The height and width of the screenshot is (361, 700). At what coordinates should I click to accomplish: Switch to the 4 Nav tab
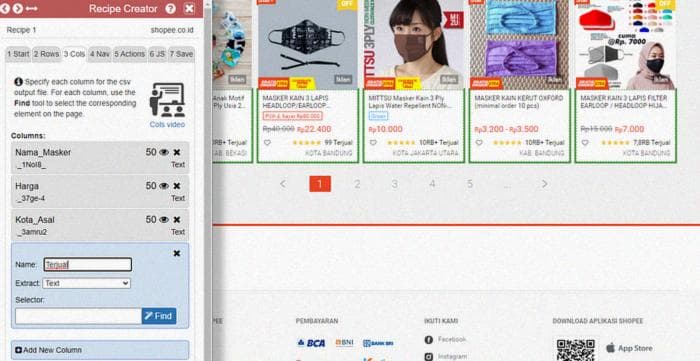[x=99, y=54]
